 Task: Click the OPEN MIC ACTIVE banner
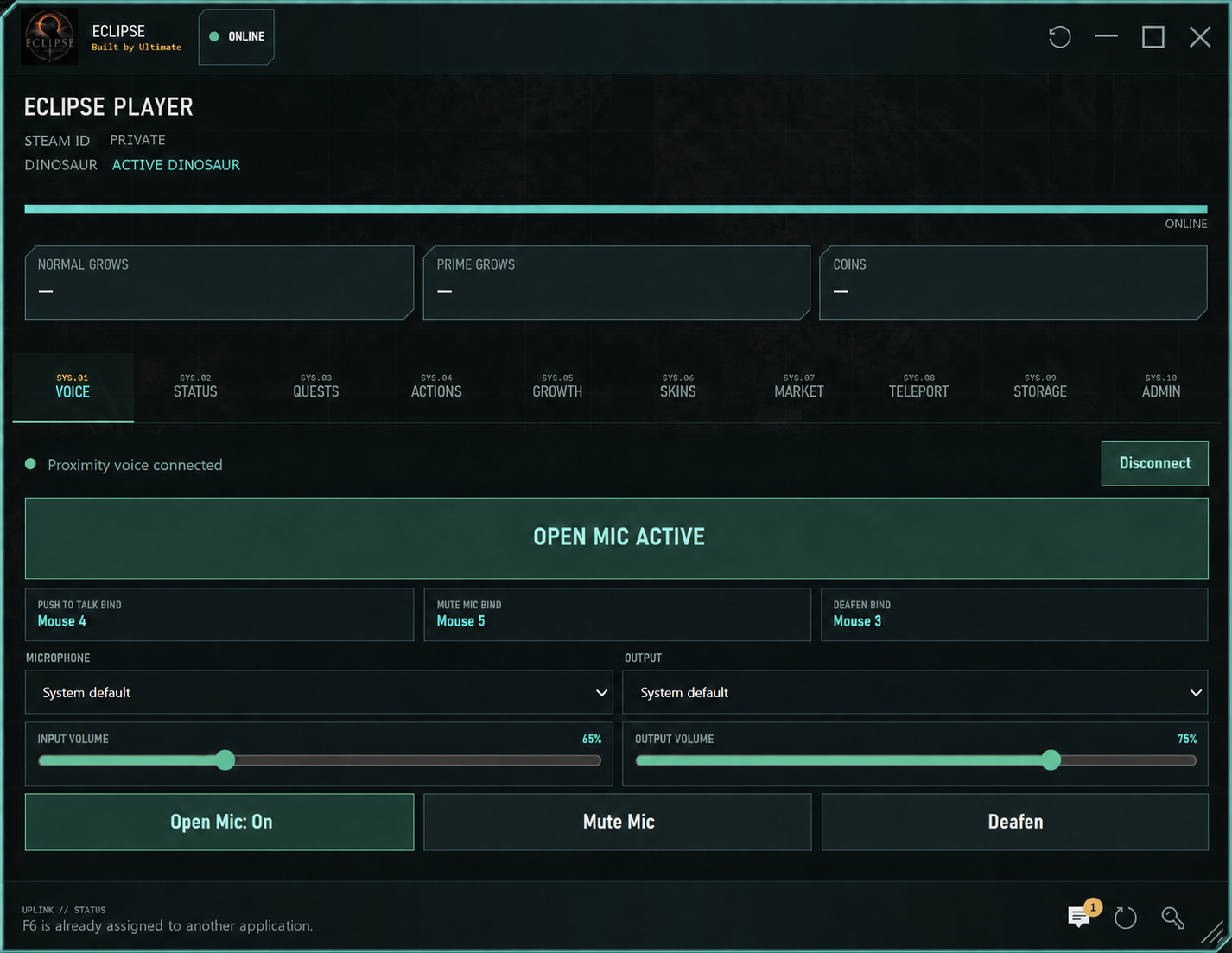click(x=616, y=537)
